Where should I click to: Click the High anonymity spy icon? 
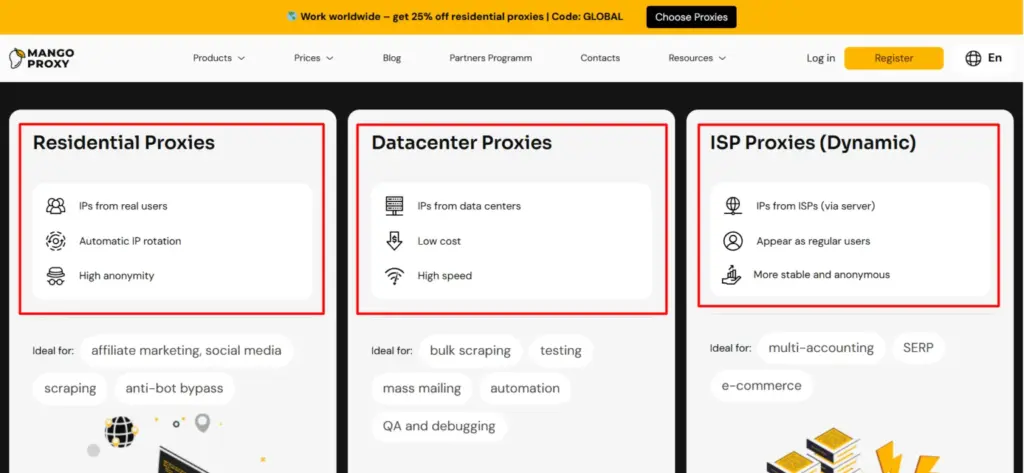(x=56, y=276)
